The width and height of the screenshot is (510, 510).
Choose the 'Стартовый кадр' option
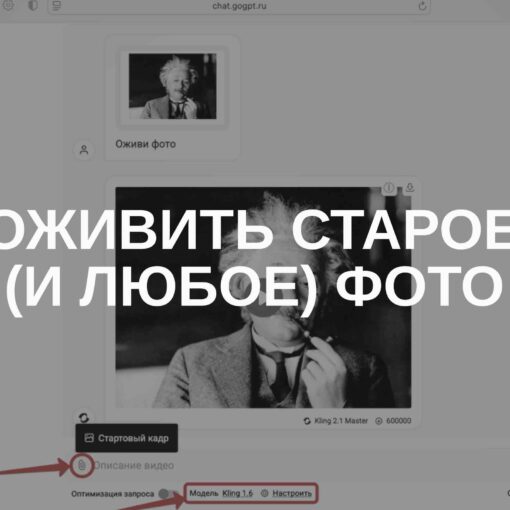click(127, 438)
